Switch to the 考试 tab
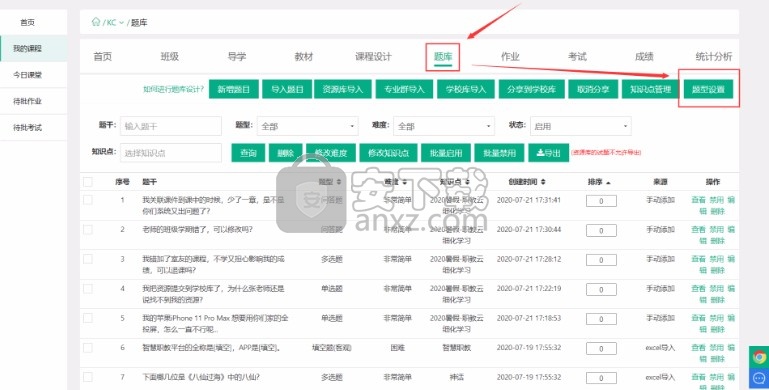 577,56
